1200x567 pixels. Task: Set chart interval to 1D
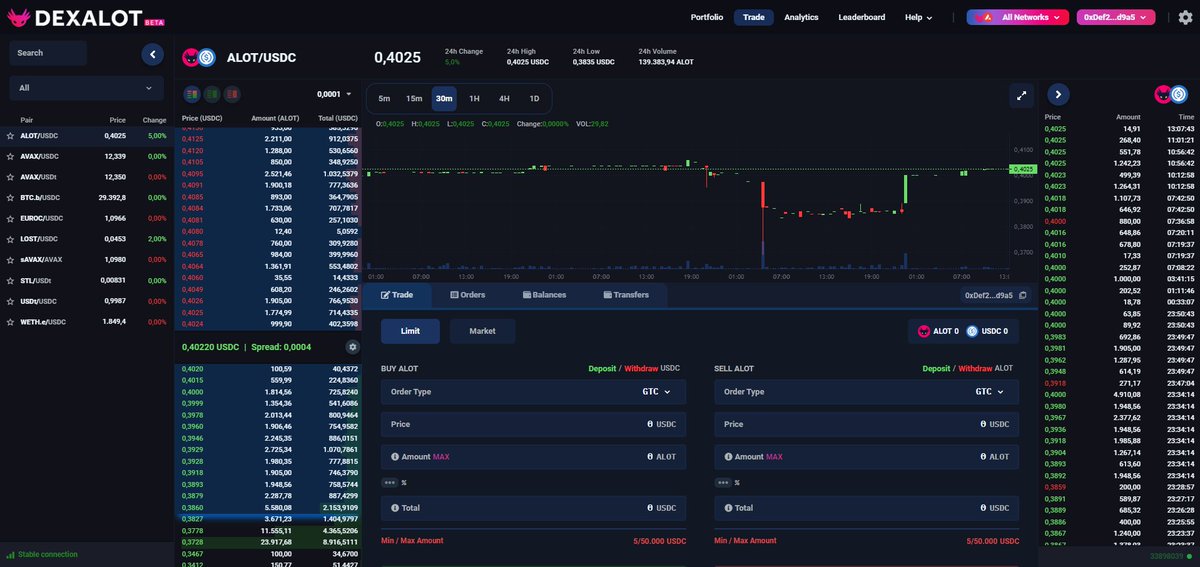(x=534, y=98)
